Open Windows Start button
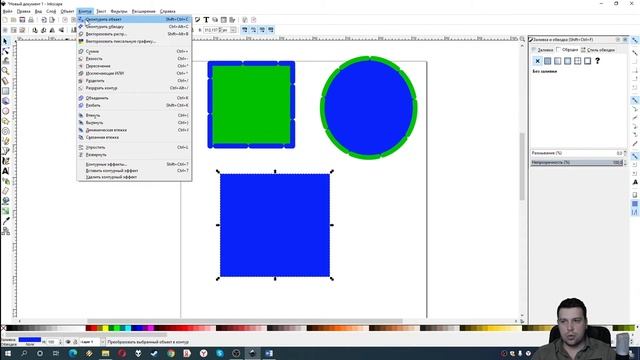Image resolution: width=640 pixels, height=360 pixels. (x=7, y=353)
